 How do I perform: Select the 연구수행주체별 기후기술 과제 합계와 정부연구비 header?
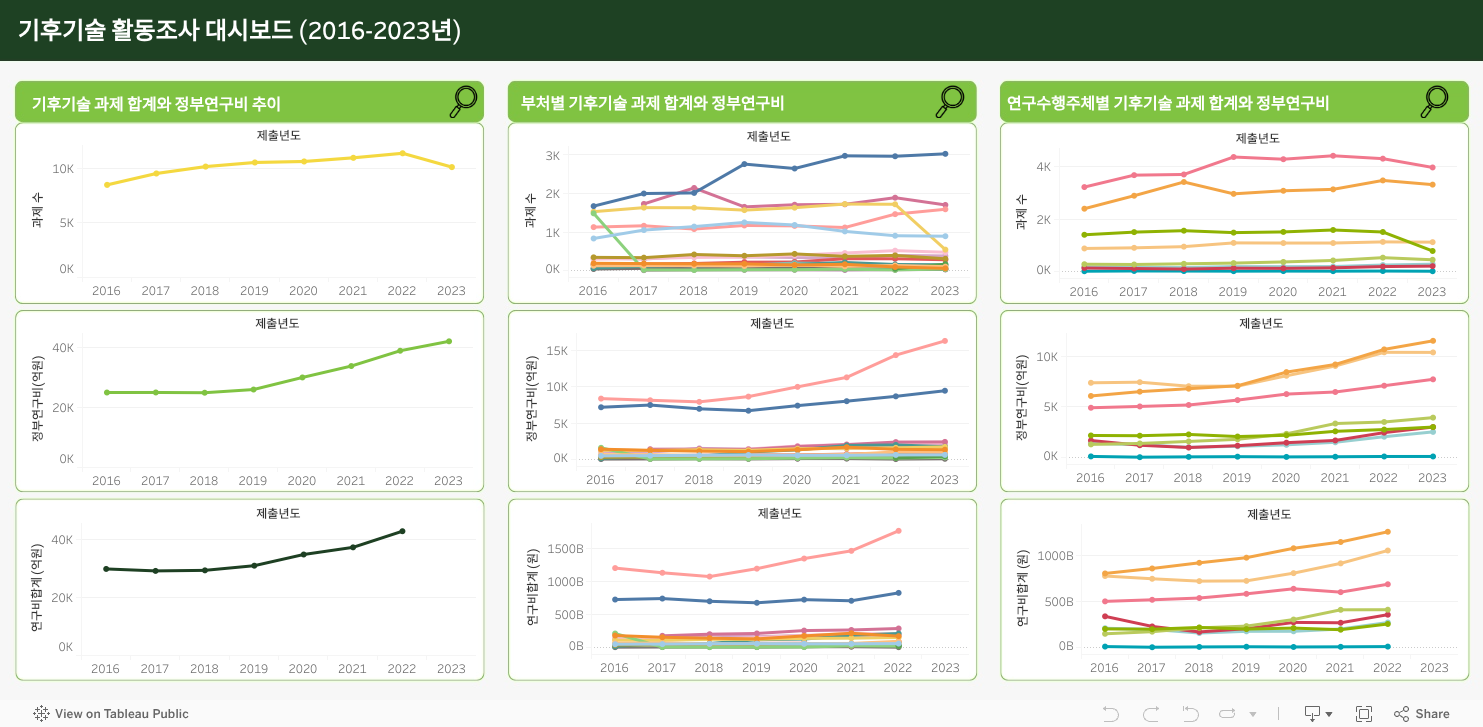pyautogui.click(x=1167, y=103)
